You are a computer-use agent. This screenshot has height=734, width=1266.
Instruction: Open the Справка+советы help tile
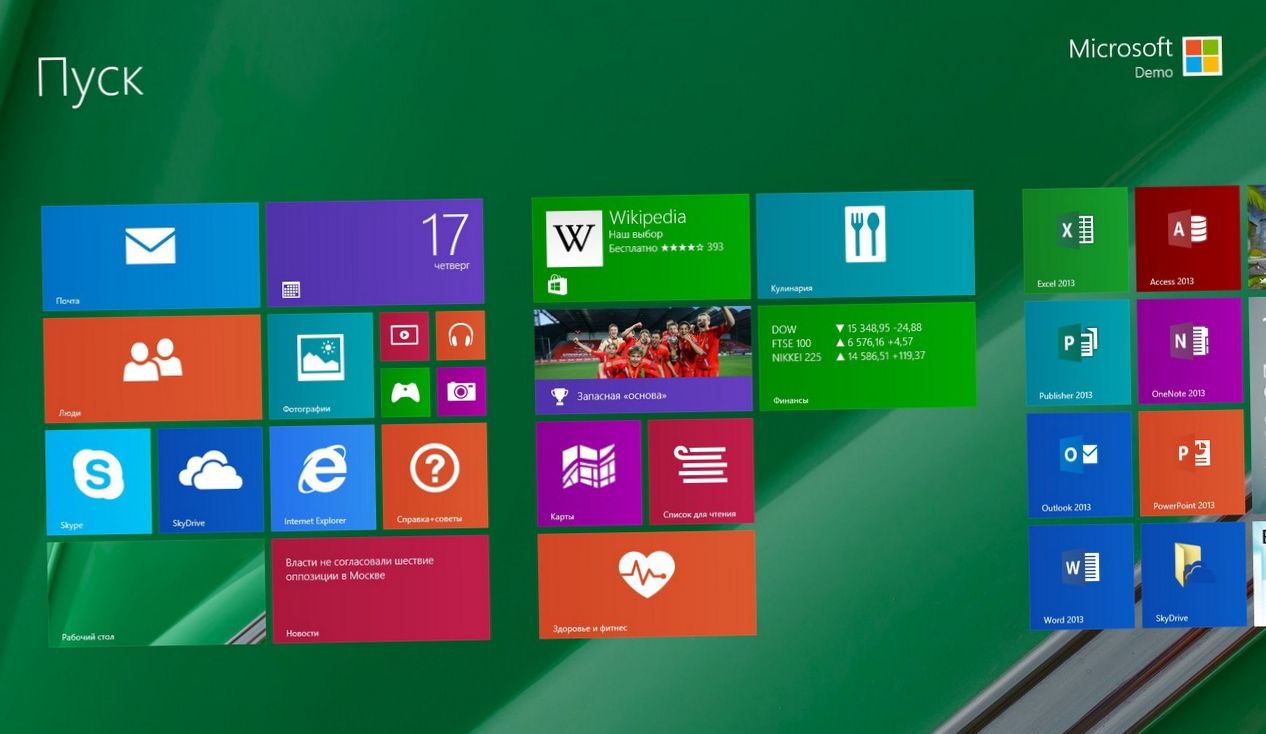click(x=434, y=475)
